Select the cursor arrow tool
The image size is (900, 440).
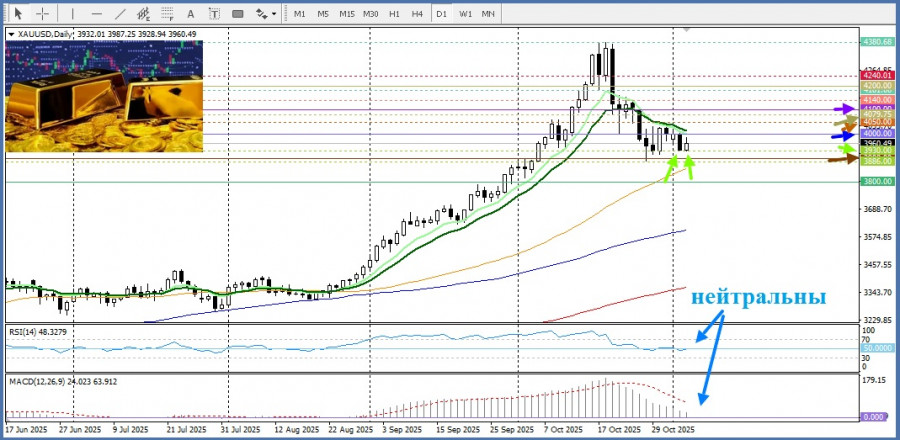pos(18,14)
